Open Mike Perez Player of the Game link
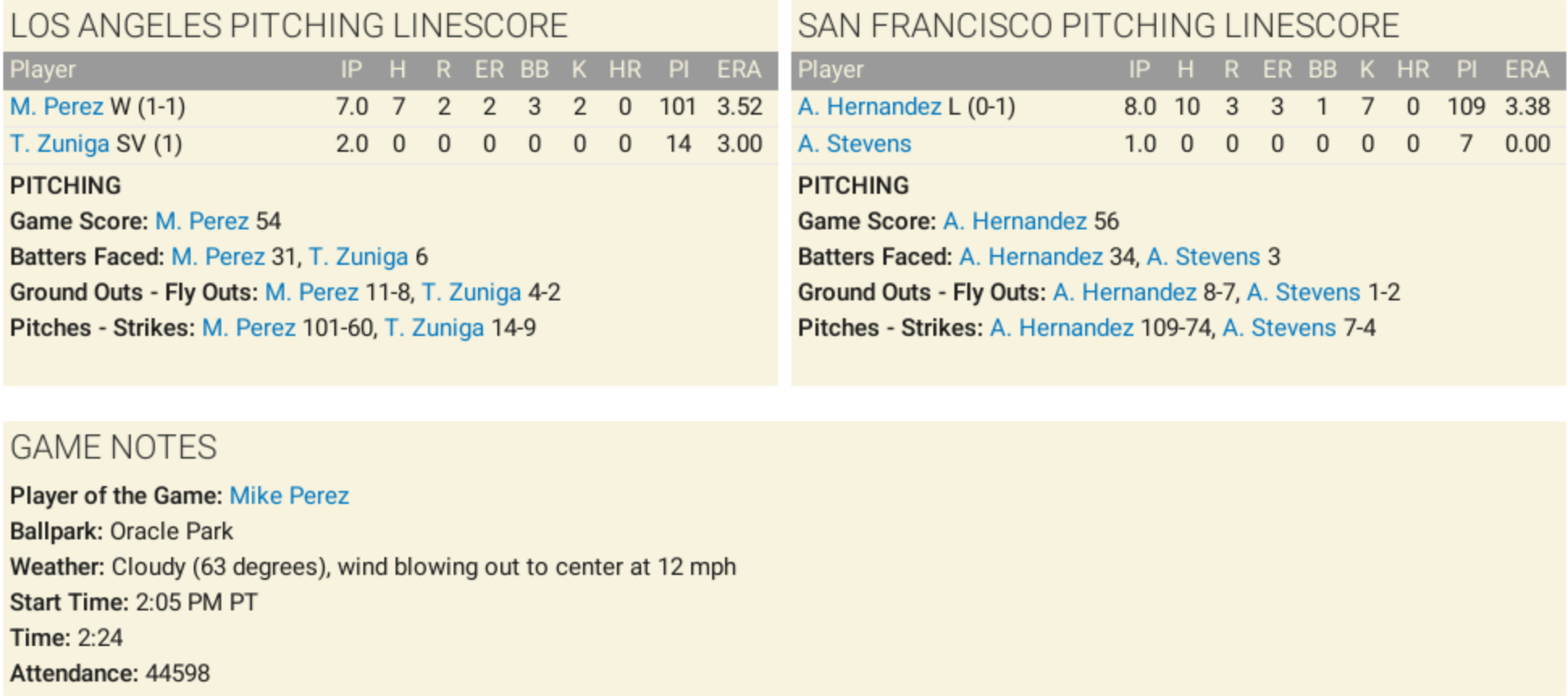Screen dimensions: 1568x696 (x=289, y=496)
